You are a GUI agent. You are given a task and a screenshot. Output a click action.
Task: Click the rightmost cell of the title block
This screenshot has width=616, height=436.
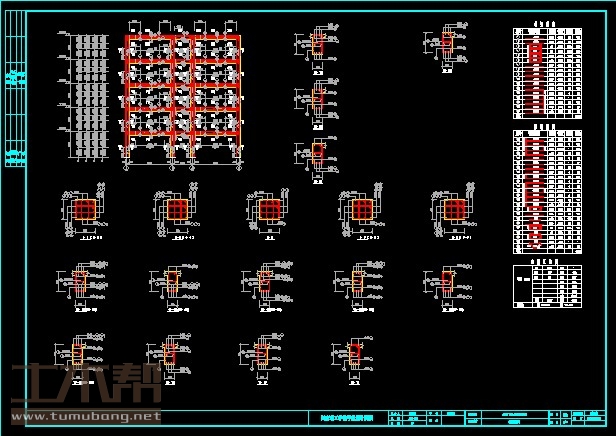click(599, 419)
